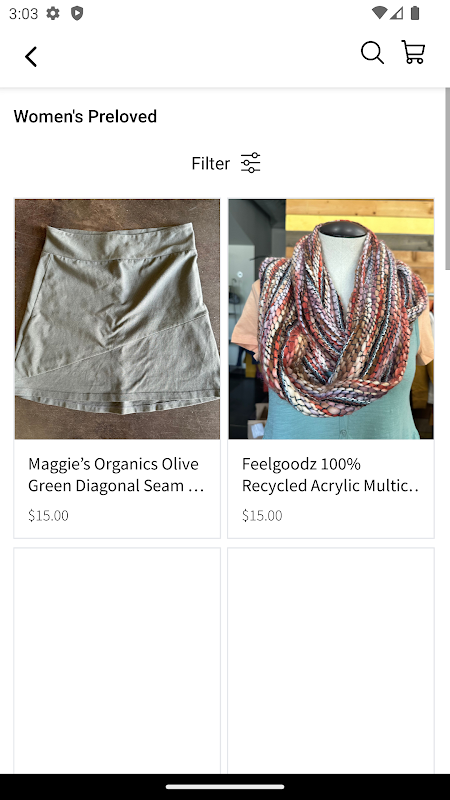Open the olive green skirt photo
Viewport: 450px width, 800px height.
coord(117,319)
